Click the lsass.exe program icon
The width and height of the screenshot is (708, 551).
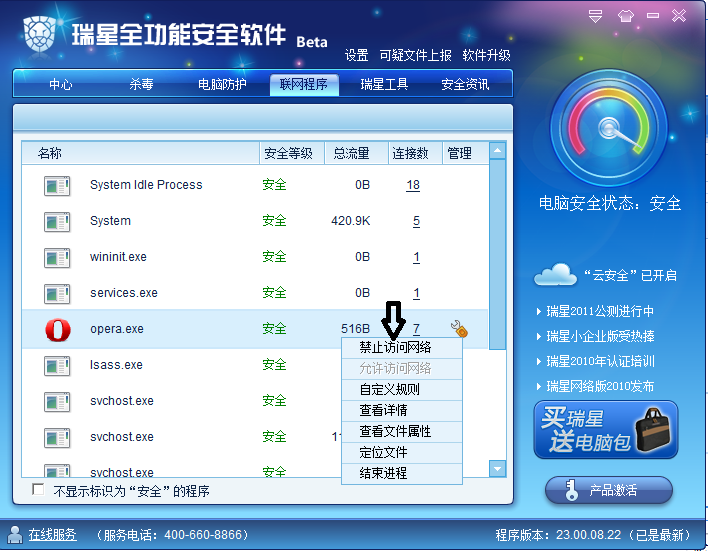pyautogui.click(x=57, y=366)
